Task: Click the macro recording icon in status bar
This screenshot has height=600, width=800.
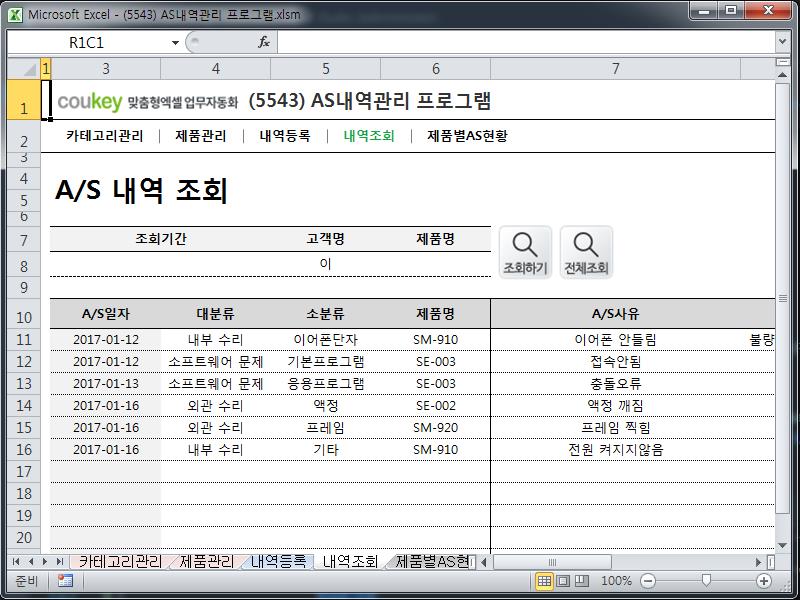Action: click(65, 581)
